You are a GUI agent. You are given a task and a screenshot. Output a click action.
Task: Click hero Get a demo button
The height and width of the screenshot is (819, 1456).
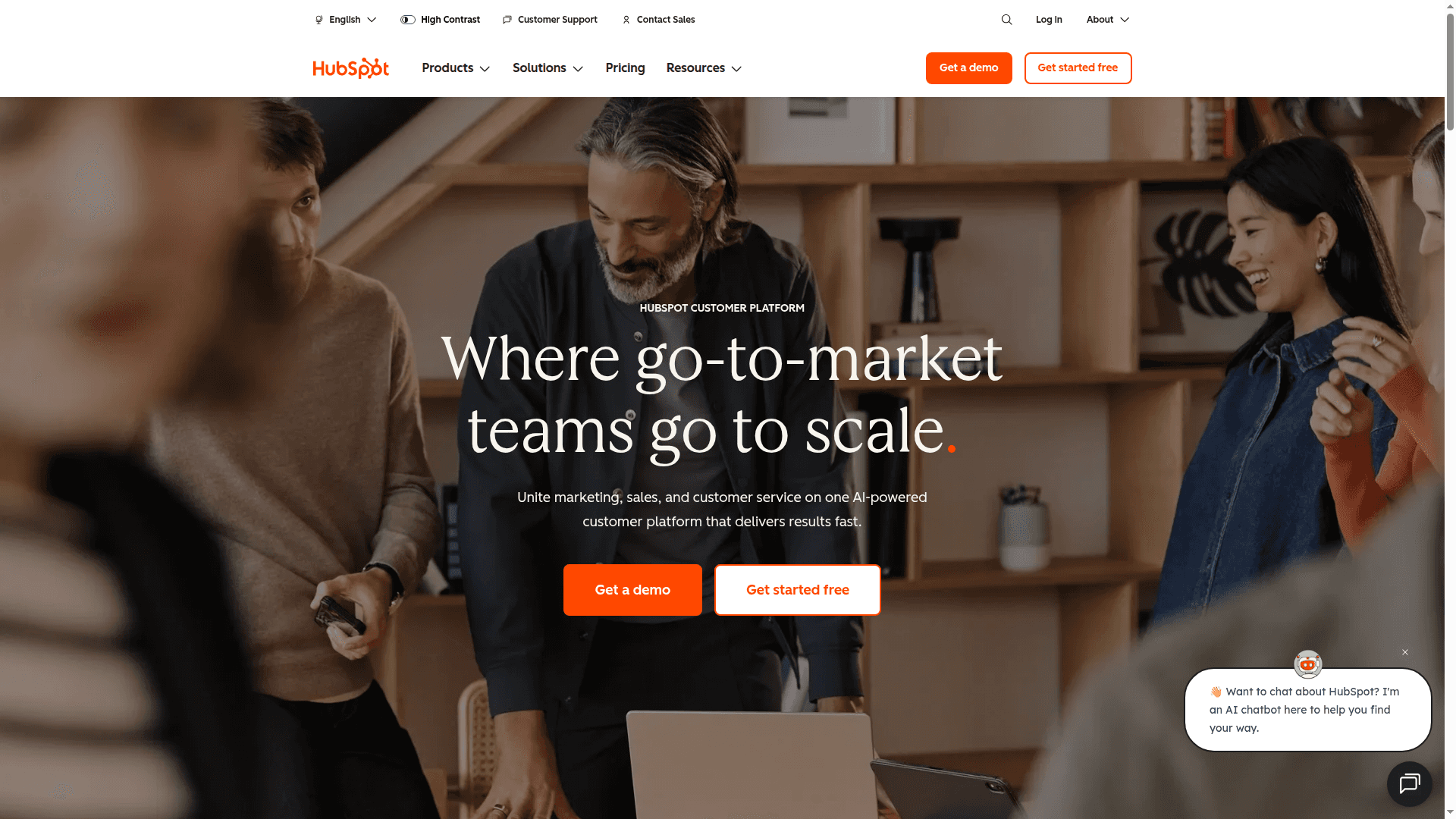632,590
